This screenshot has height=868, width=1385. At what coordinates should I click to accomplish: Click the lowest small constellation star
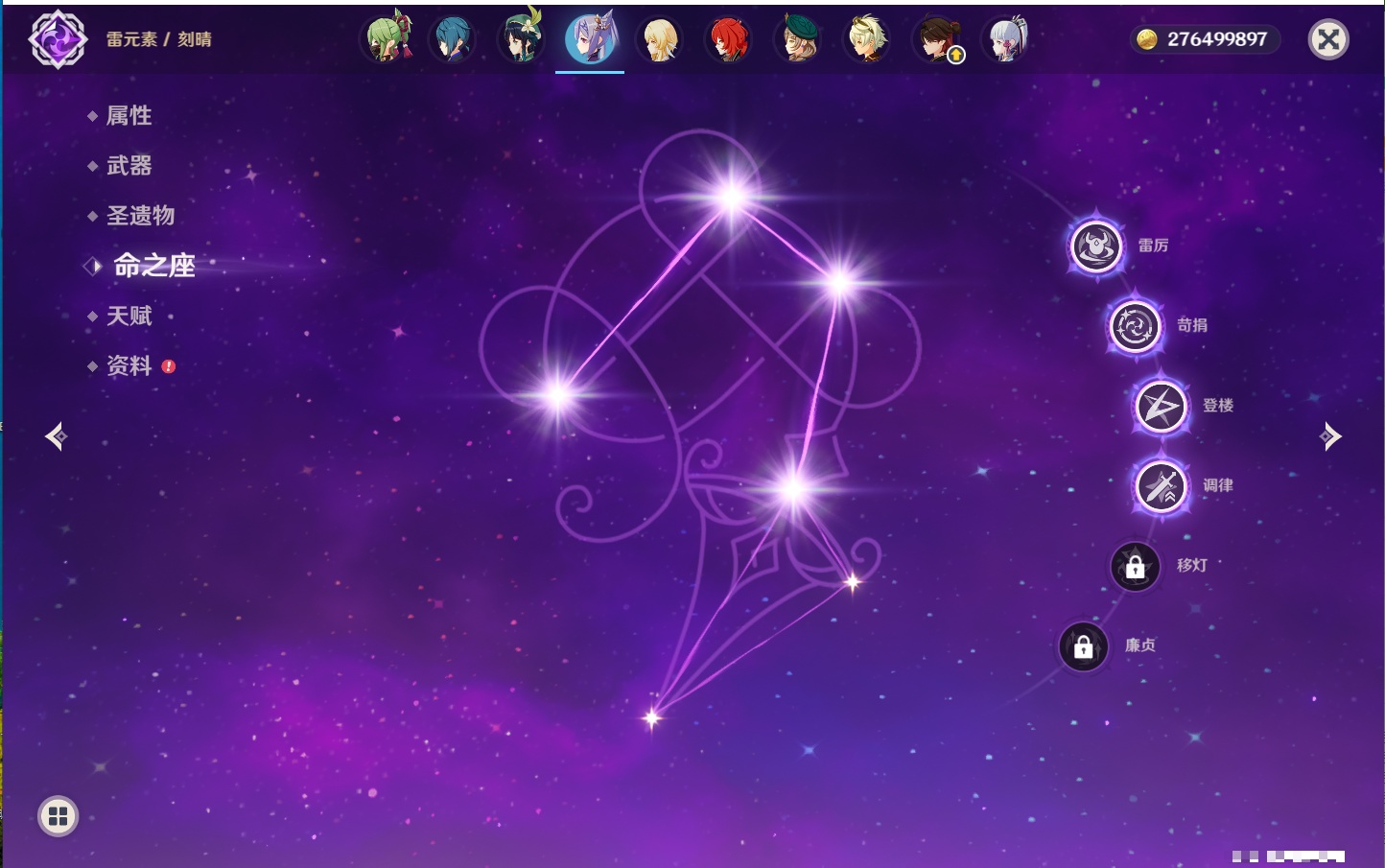pyautogui.click(x=652, y=717)
